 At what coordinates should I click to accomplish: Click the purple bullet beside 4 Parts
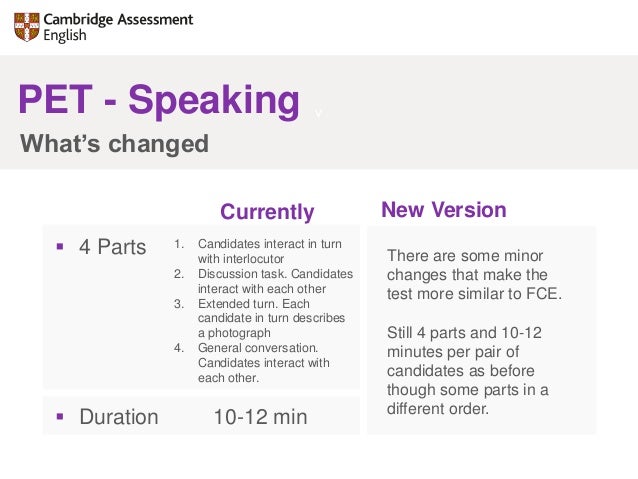(60, 247)
